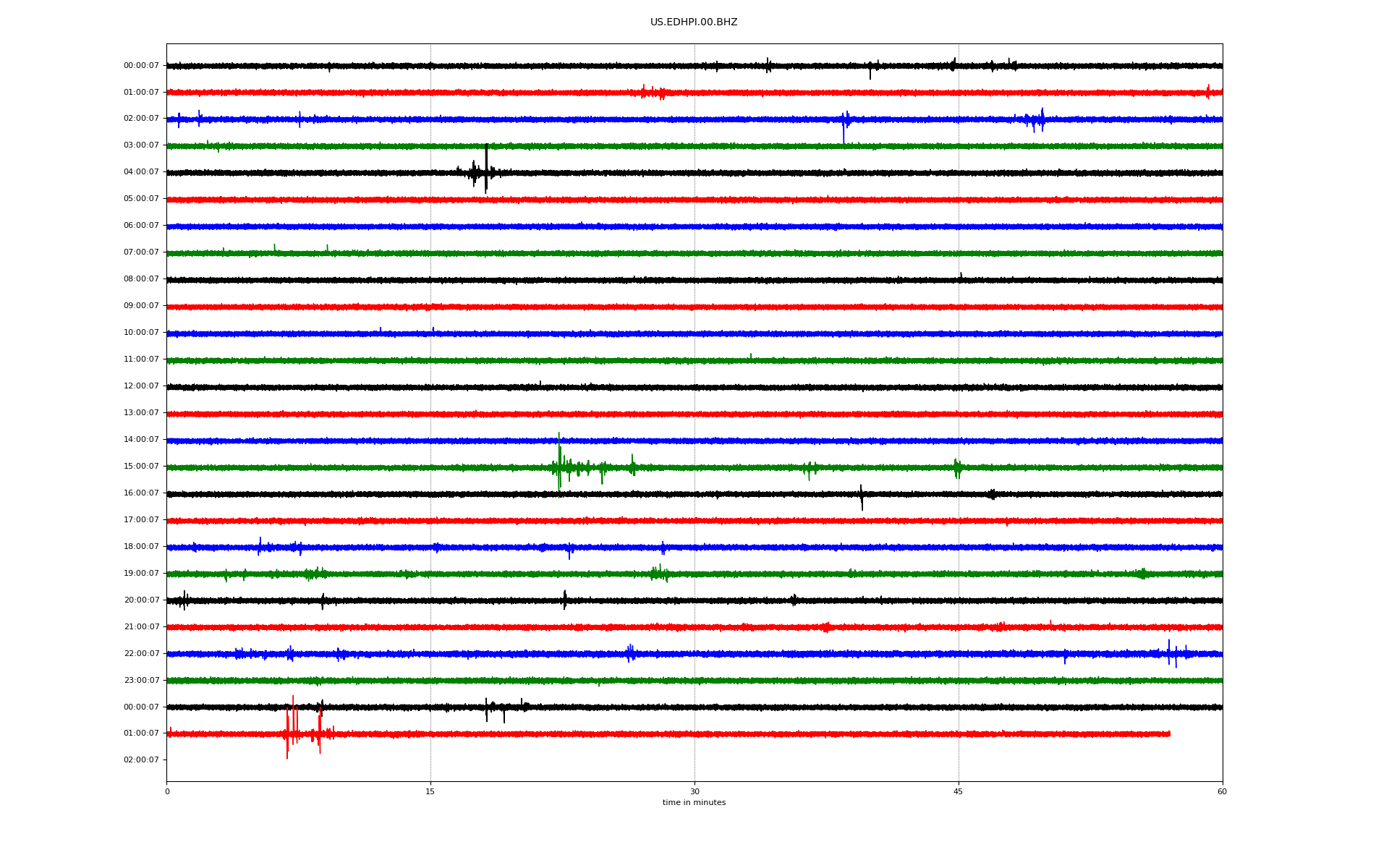Click the 04:00:07 trace label

[x=141, y=172]
